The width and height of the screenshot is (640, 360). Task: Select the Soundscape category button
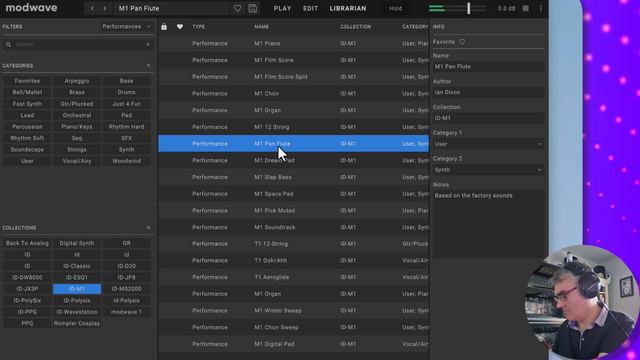point(27,149)
